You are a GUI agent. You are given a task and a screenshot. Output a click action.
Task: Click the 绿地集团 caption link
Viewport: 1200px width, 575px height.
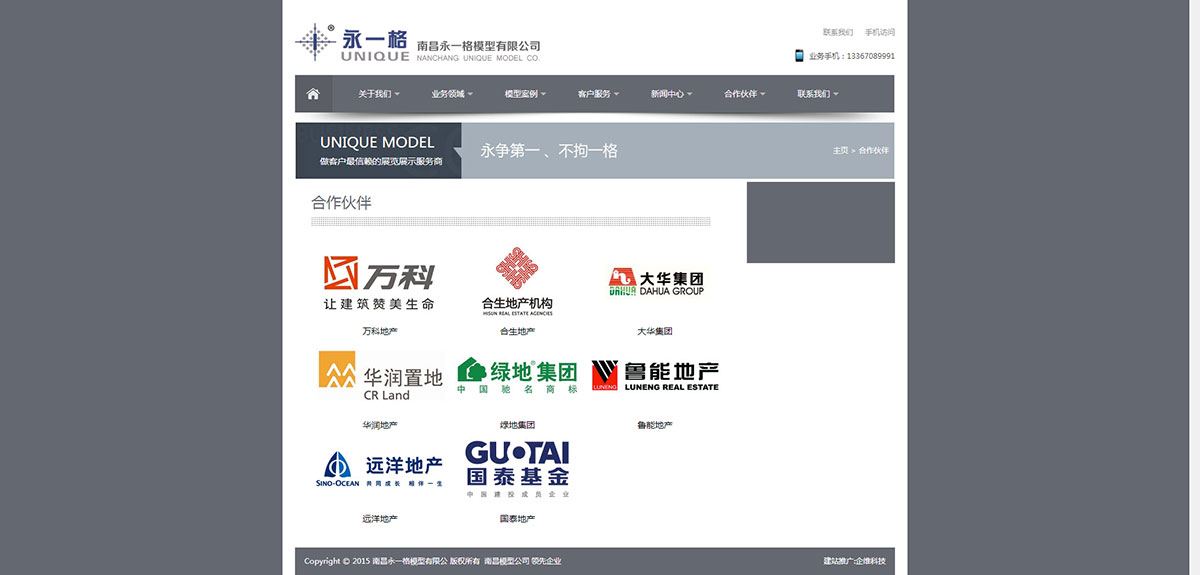[517, 425]
